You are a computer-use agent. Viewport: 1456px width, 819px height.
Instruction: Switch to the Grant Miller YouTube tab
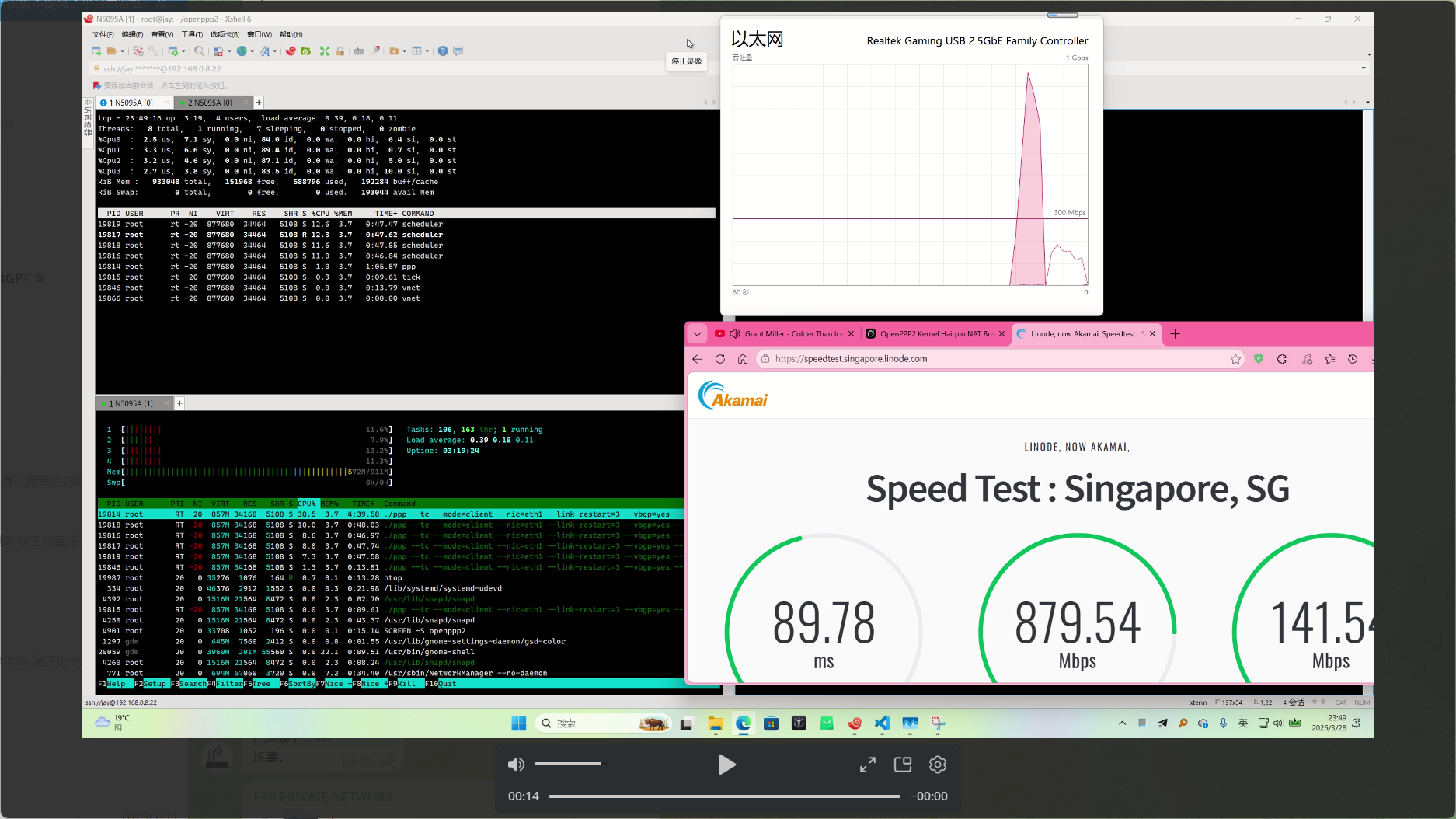point(784,334)
